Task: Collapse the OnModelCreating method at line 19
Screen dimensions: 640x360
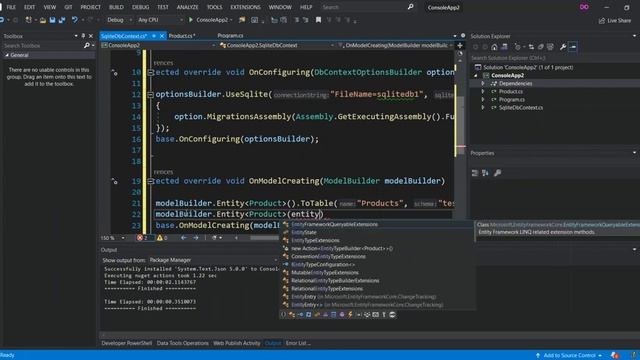Action: (150, 181)
